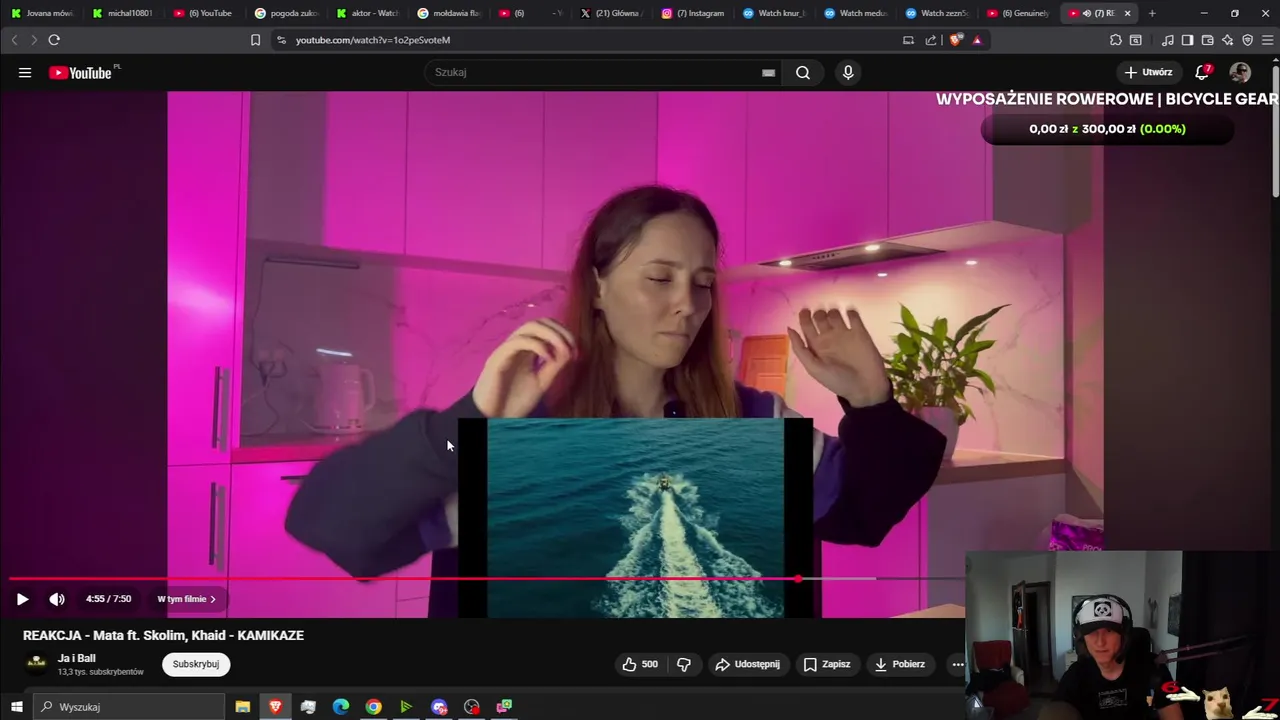Go back in browser history
Viewport: 1280px width, 720px height.
coord(14,40)
